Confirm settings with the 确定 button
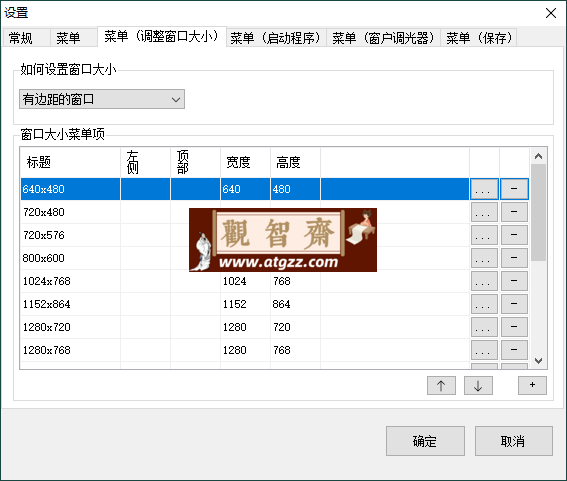This screenshot has height=481, width=567. (425, 441)
